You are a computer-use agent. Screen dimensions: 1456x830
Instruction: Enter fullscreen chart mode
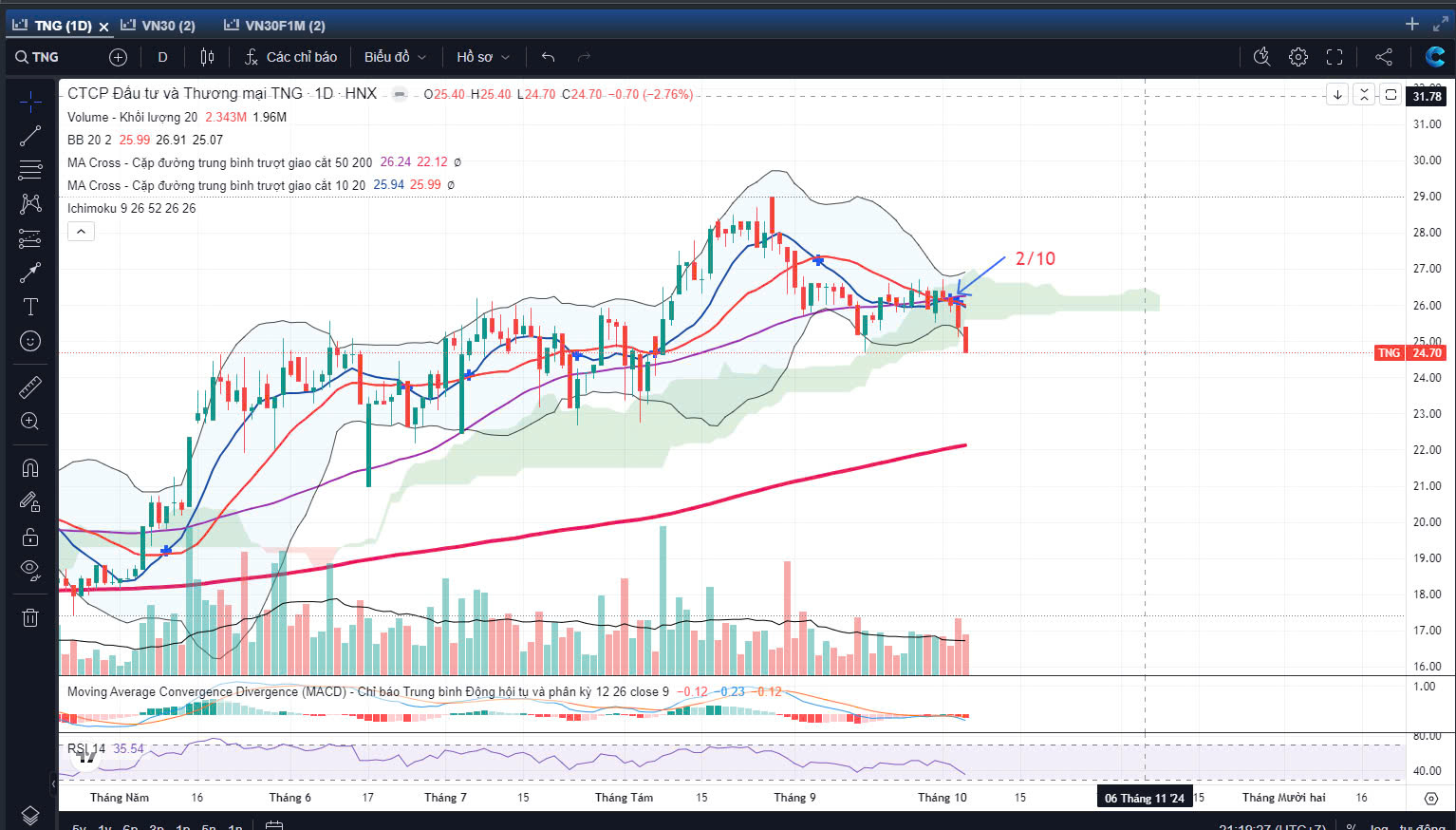1335,57
